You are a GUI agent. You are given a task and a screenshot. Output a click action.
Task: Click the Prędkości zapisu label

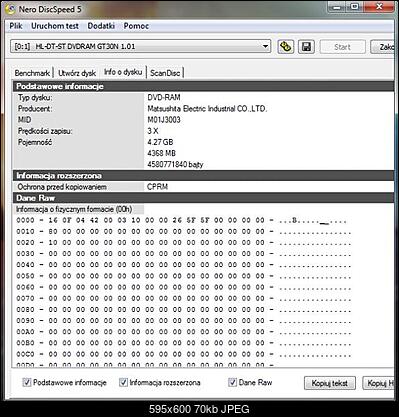(45, 131)
